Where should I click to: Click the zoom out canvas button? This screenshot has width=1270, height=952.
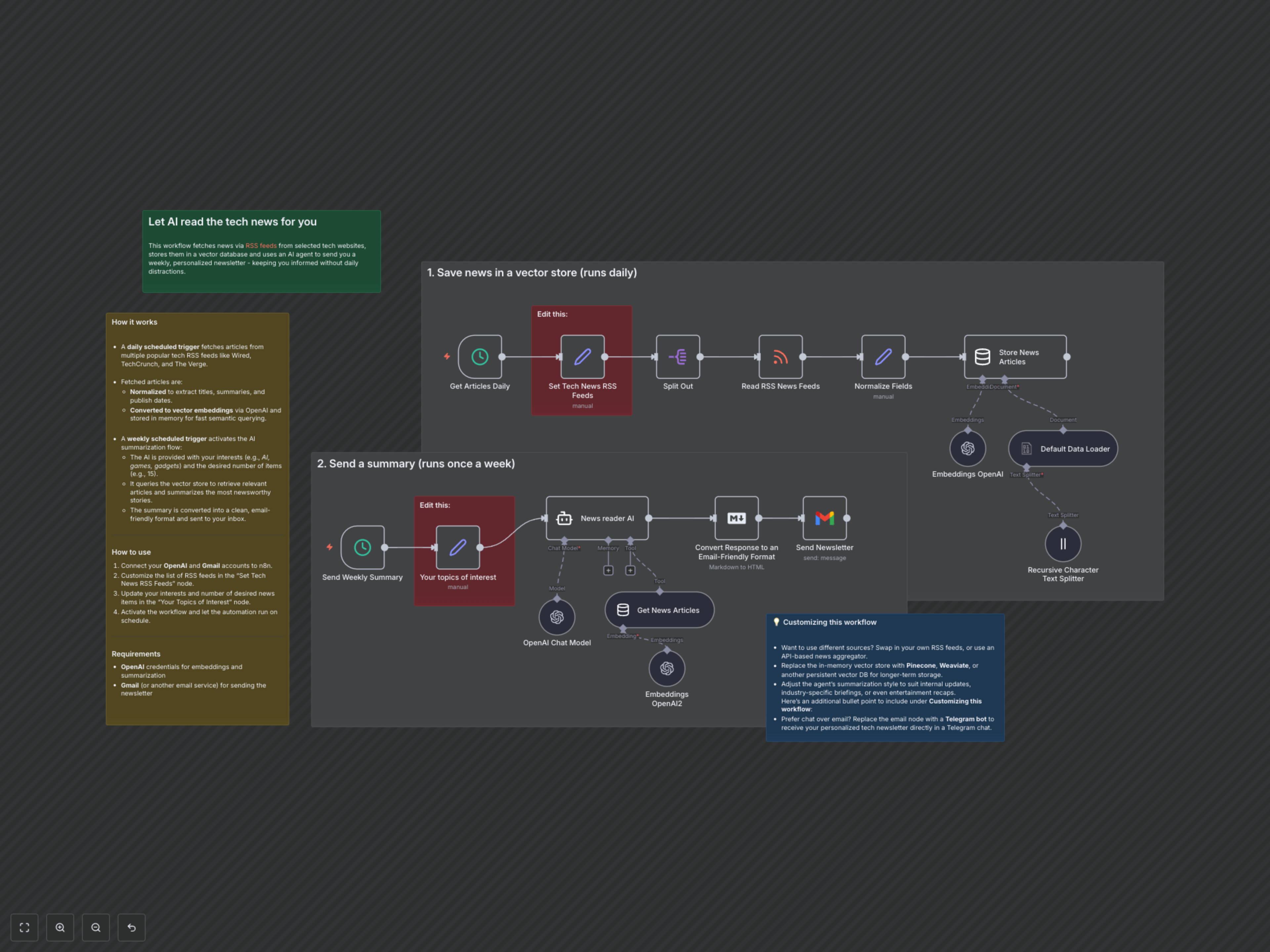click(96, 927)
